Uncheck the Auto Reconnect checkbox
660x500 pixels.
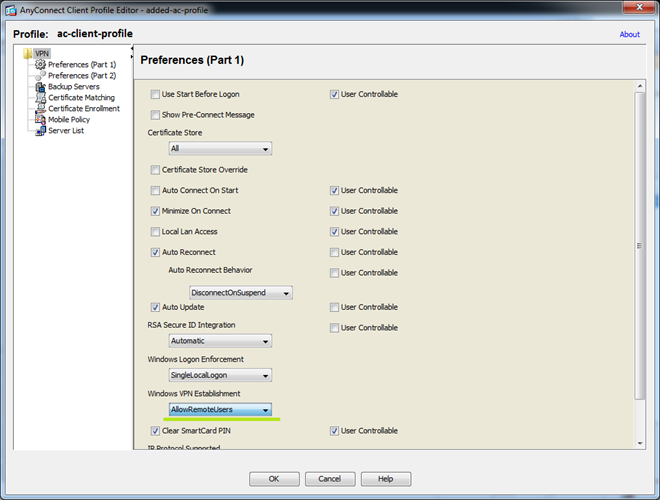click(155, 252)
